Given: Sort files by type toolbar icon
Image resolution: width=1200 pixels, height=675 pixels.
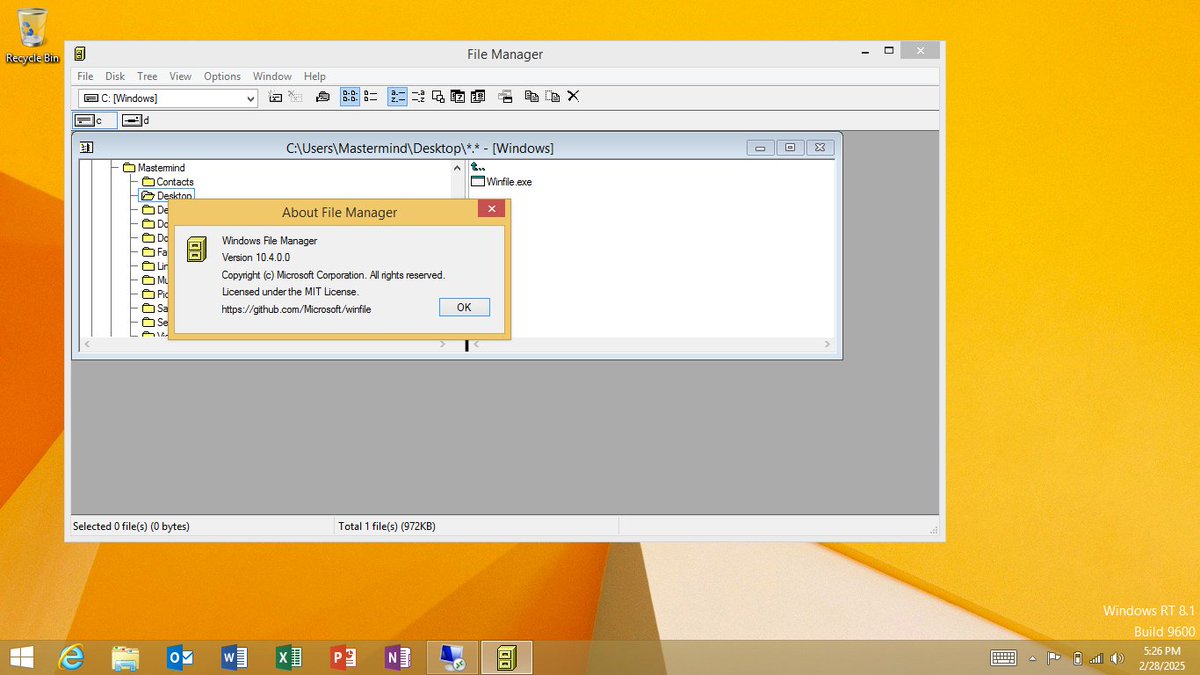Looking at the screenshot, I should coord(418,97).
